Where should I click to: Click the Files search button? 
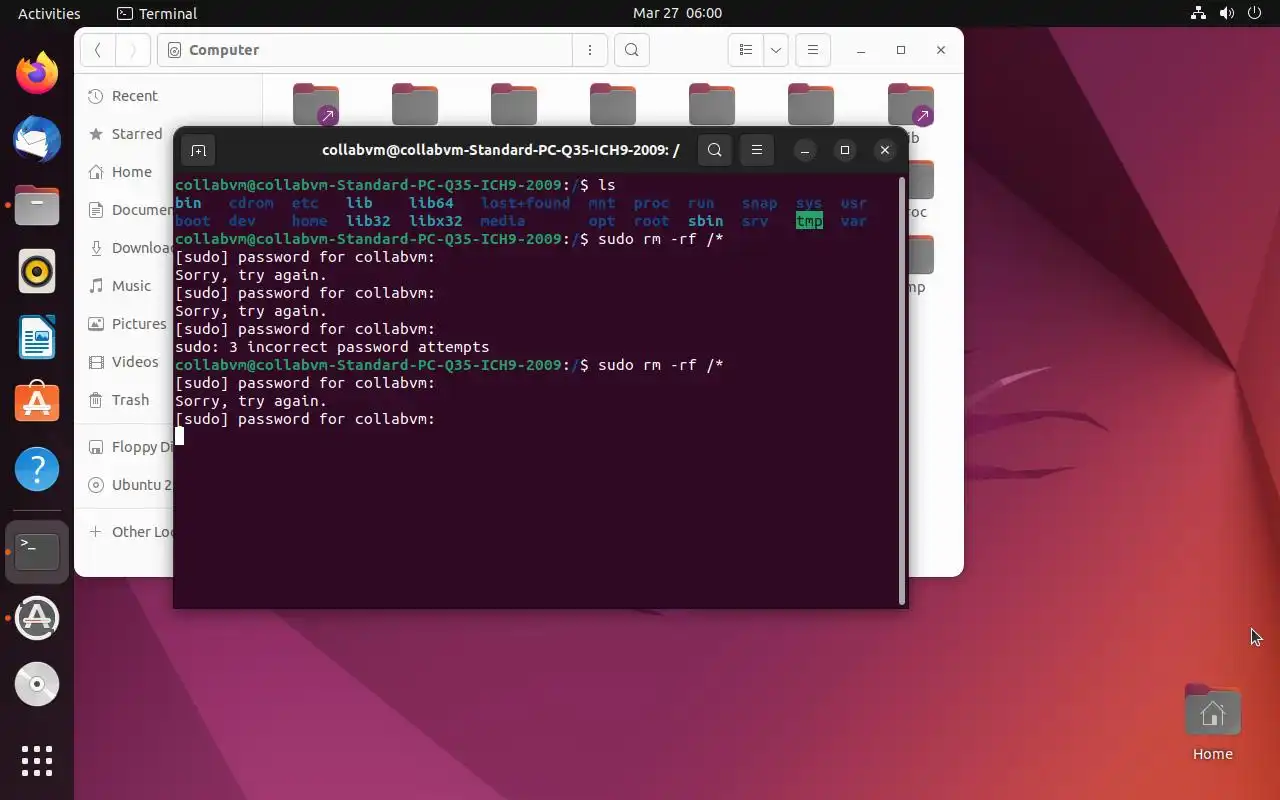632,50
